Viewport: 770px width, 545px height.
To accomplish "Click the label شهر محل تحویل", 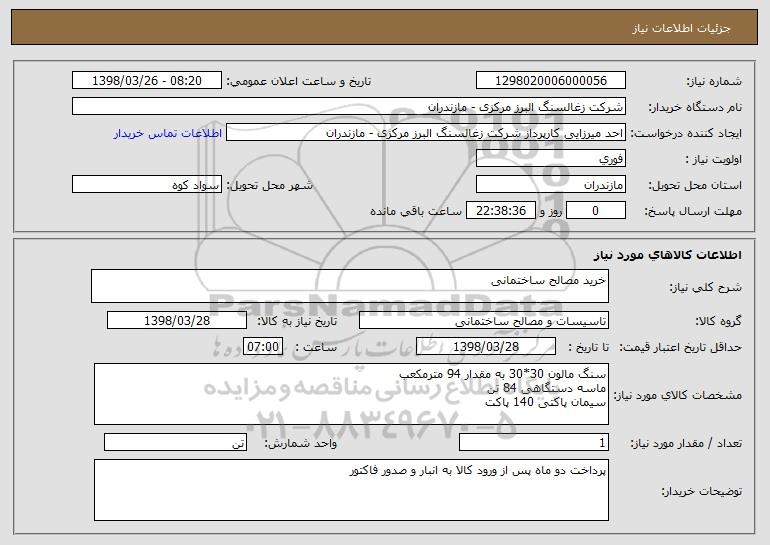I will coord(269,185).
